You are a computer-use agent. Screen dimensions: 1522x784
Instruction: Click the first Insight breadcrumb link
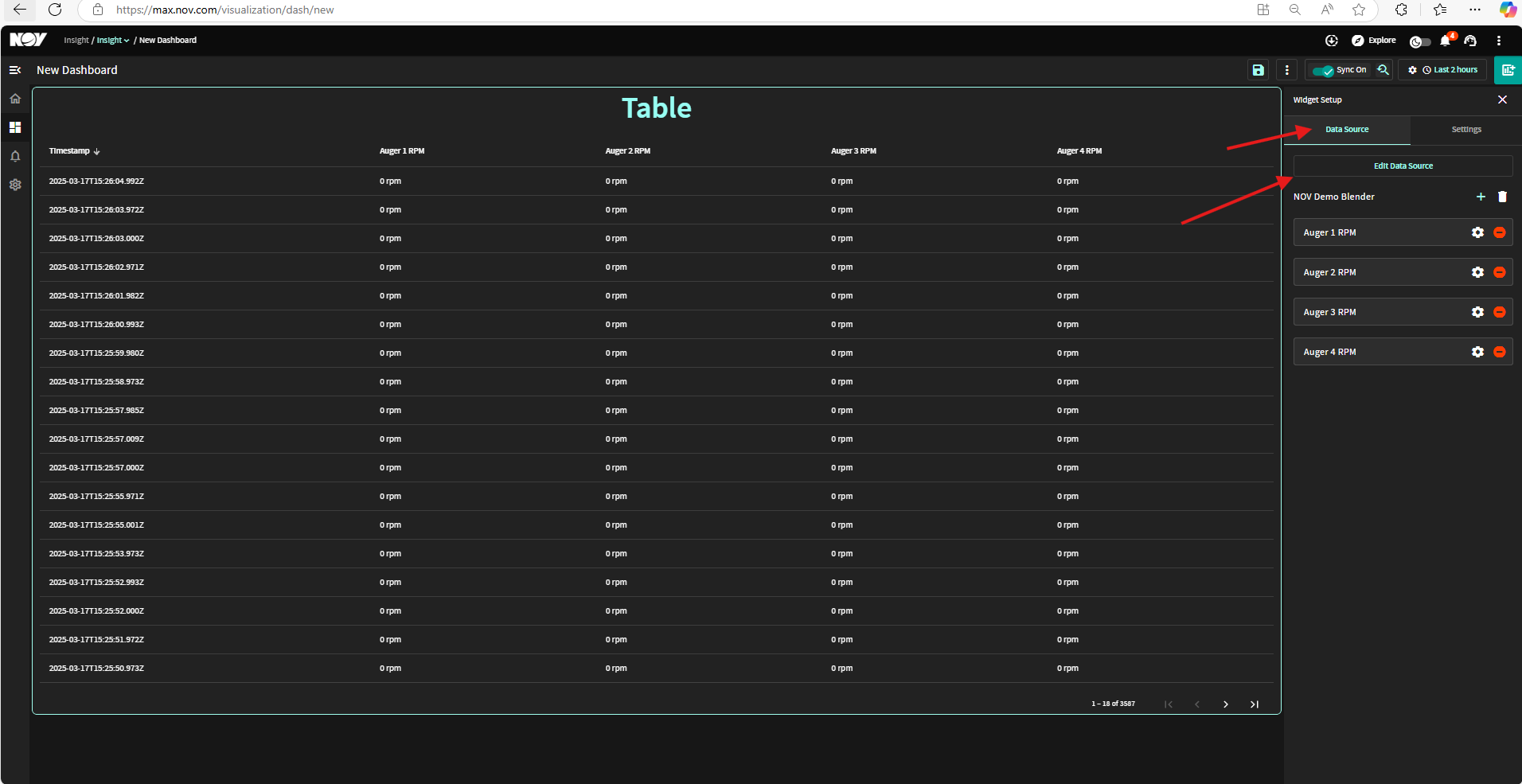click(x=76, y=40)
